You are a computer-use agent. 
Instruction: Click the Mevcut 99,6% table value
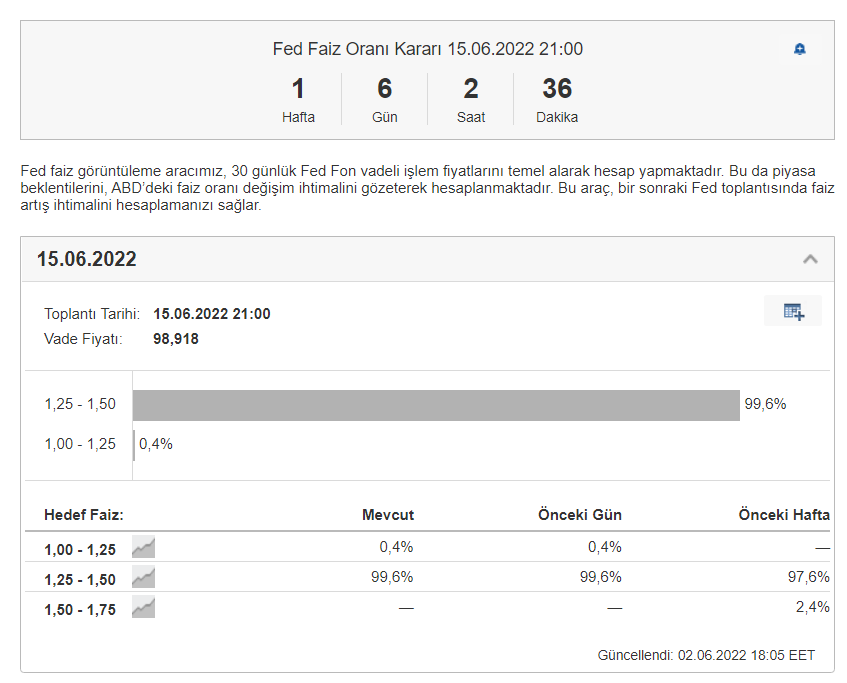coord(392,577)
